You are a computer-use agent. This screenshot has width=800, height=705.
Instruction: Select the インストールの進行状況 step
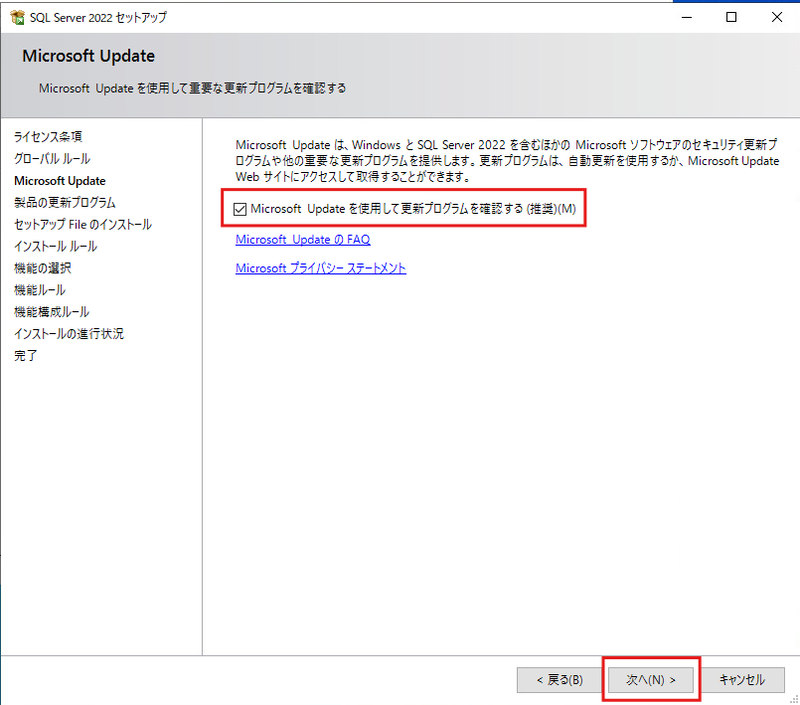(69, 334)
